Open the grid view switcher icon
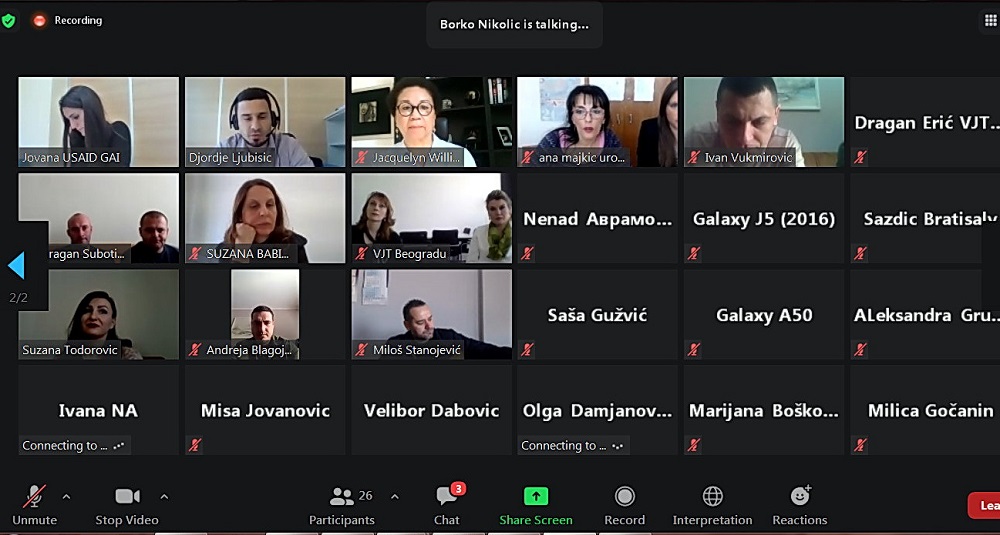 990,20
